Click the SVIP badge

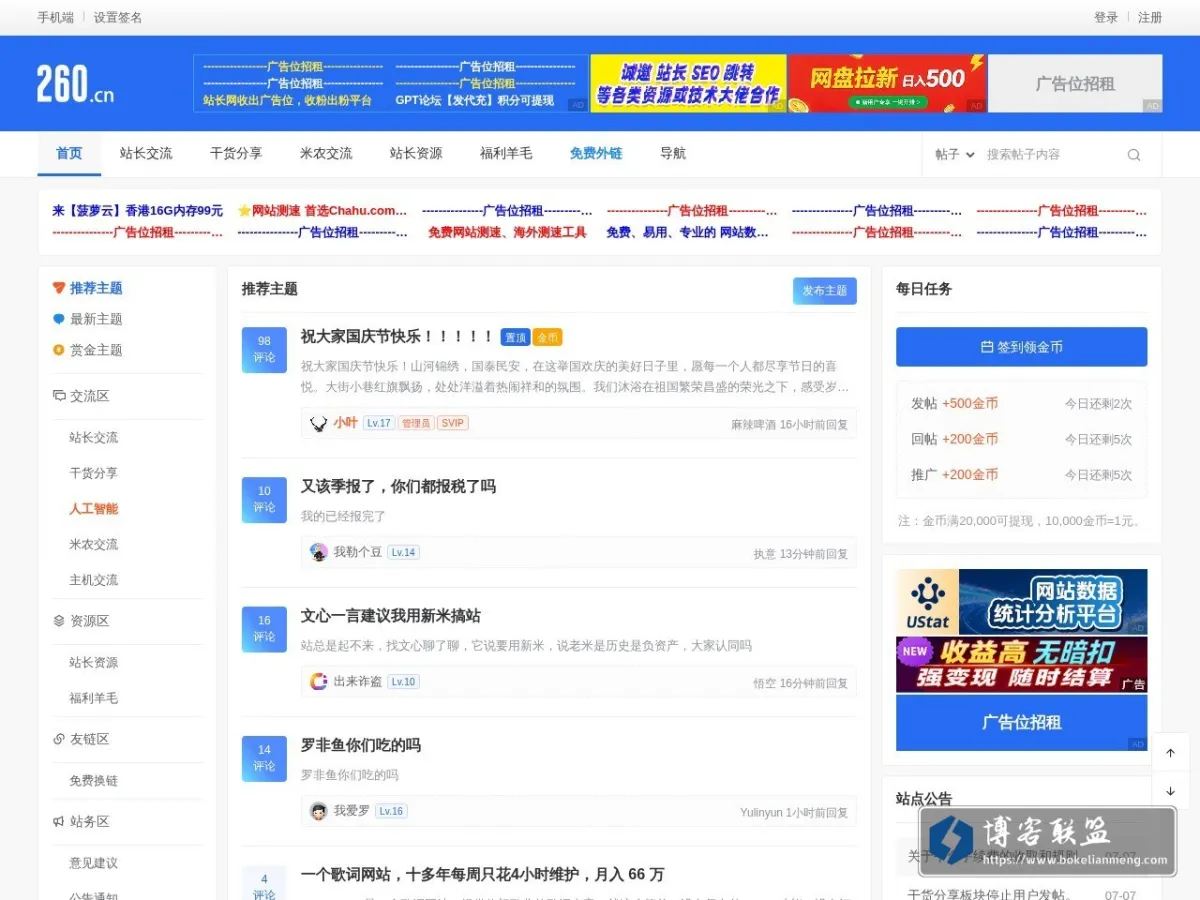(x=453, y=423)
